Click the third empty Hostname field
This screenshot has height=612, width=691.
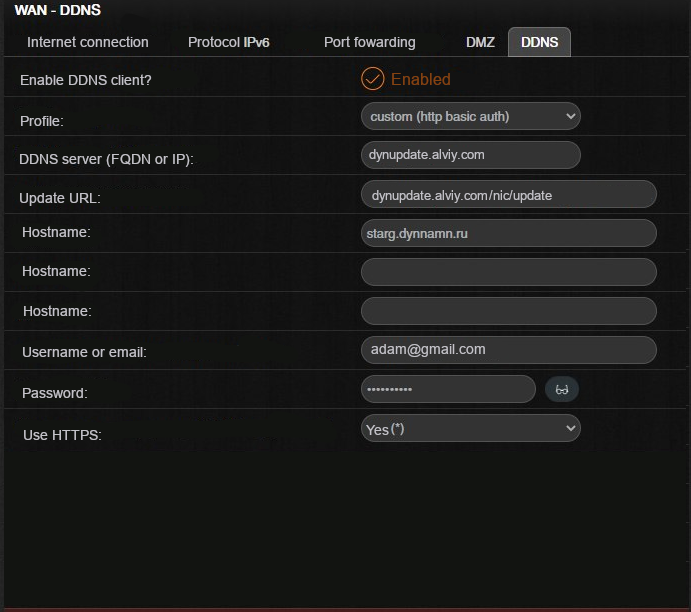click(x=509, y=311)
